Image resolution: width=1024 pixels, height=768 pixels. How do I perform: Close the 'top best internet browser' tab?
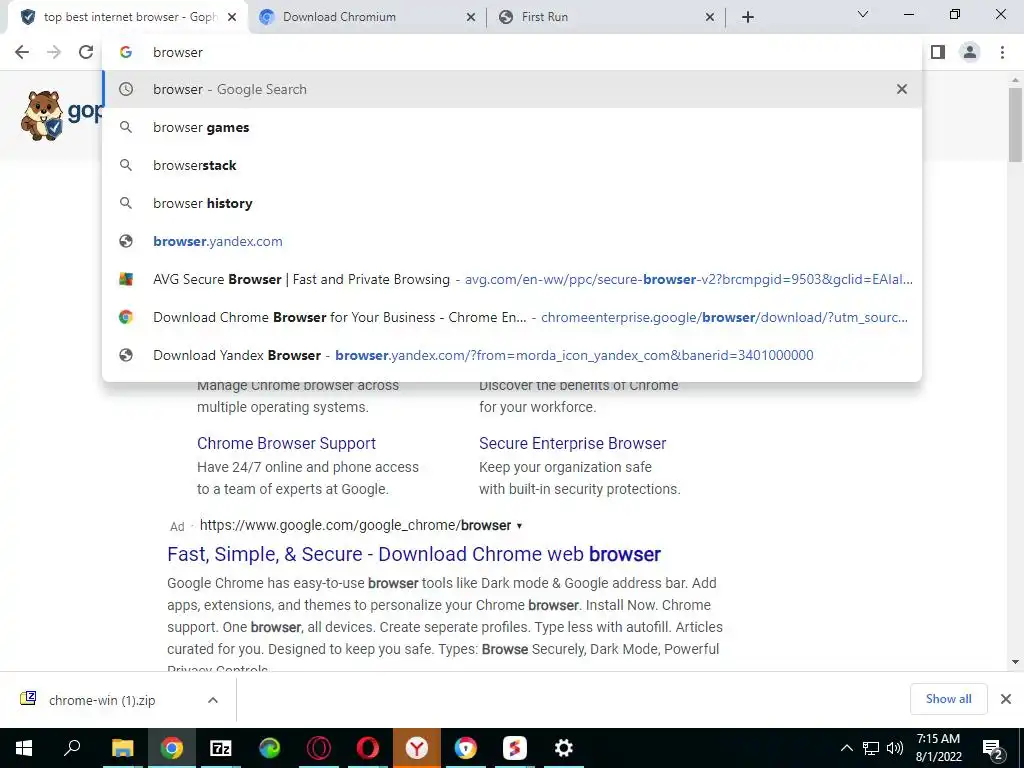pos(232,17)
